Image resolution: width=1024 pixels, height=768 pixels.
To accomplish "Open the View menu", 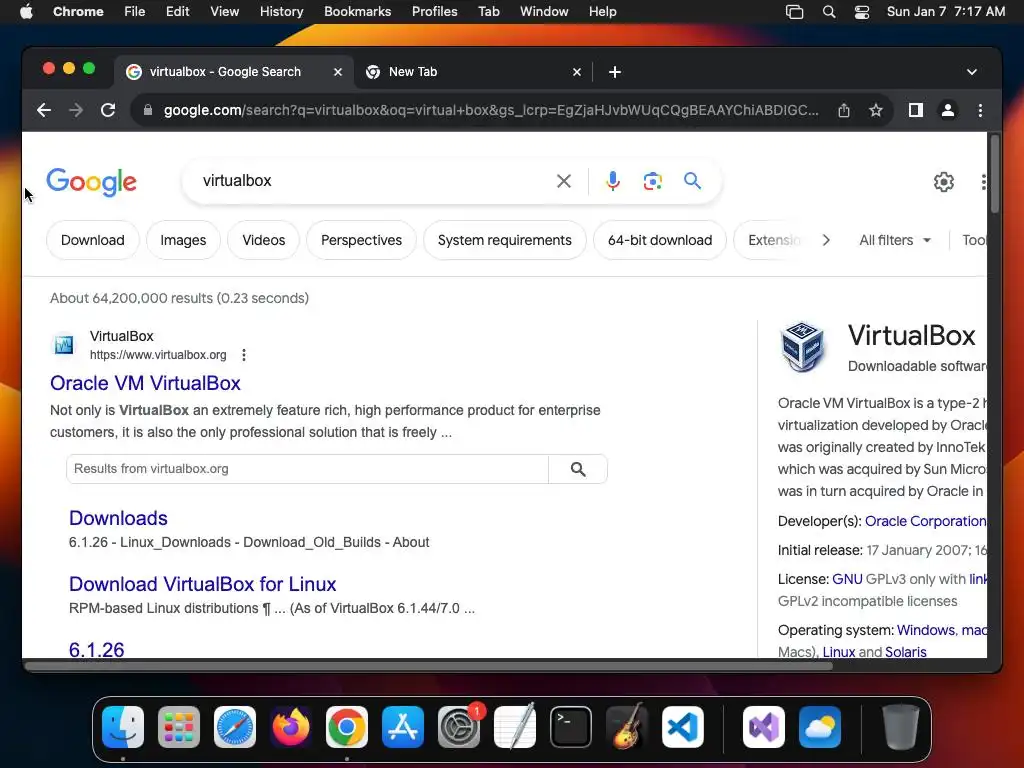I will click(x=224, y=12).
